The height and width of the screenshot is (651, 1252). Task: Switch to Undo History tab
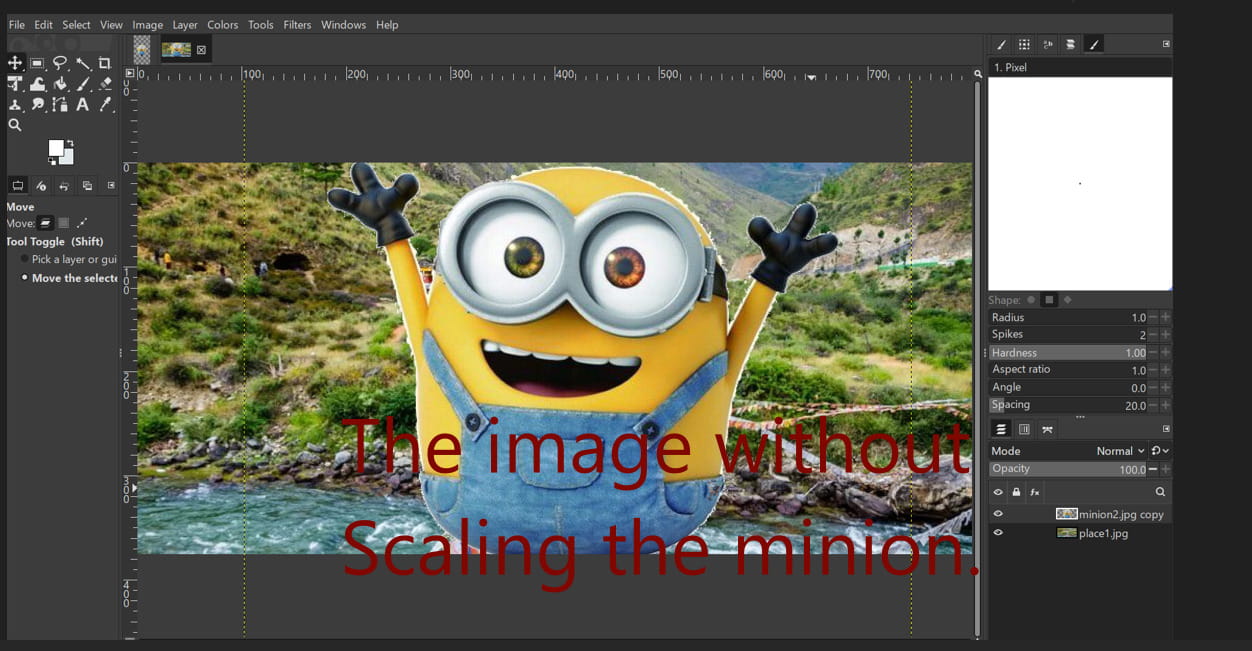(64, 185)
